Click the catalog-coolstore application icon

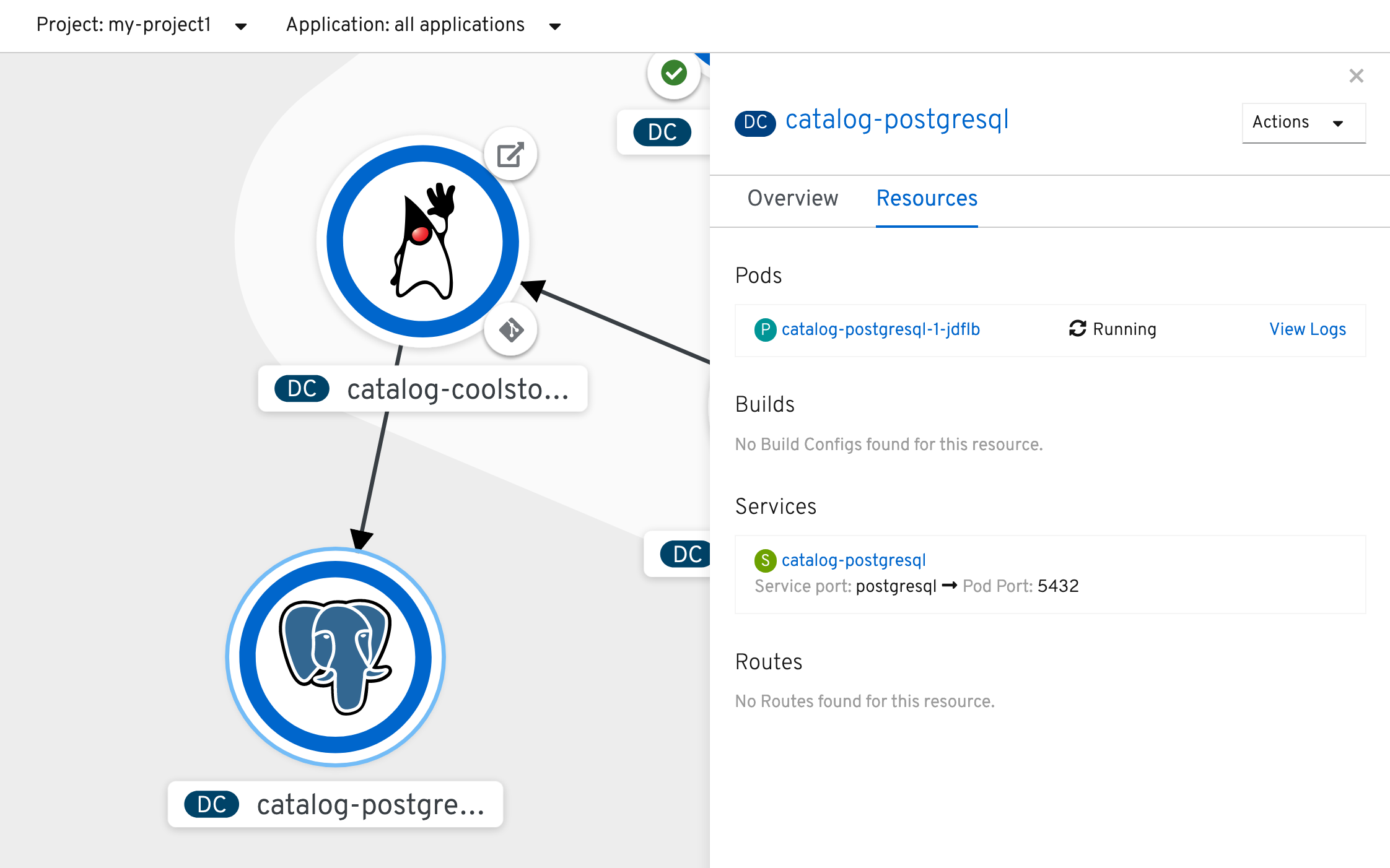(x=421, y=241)
